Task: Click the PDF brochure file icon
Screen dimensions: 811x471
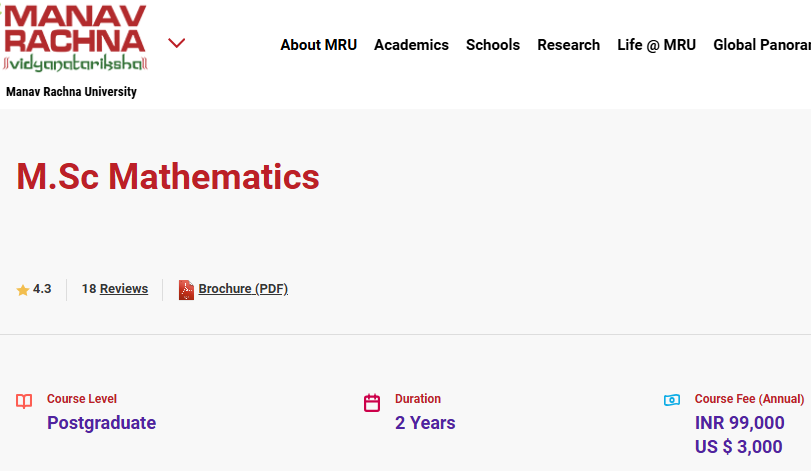Action: pos(186,290)
